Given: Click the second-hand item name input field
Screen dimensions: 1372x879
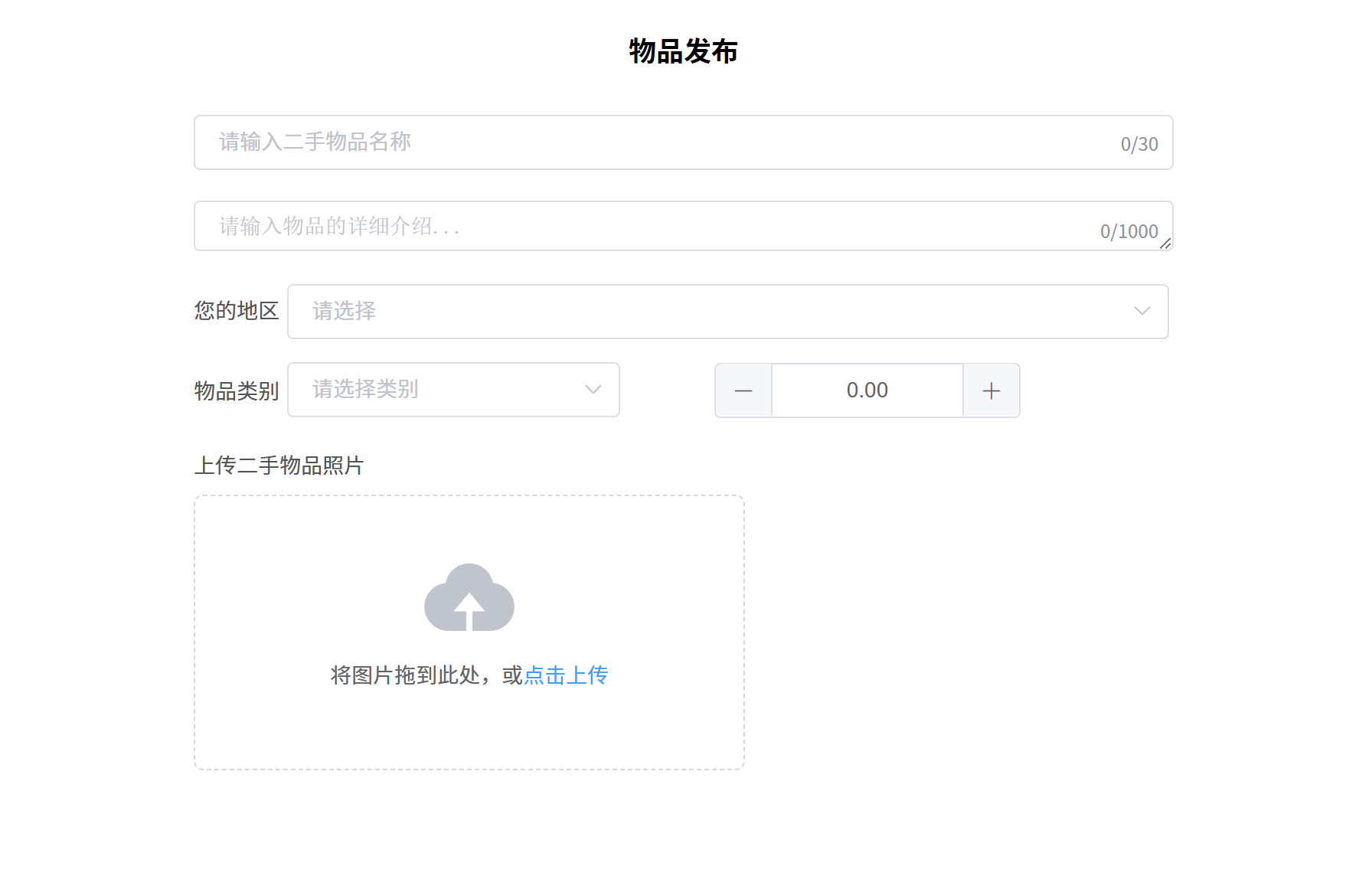Looking at the screenshot, I should coord(683,142).
